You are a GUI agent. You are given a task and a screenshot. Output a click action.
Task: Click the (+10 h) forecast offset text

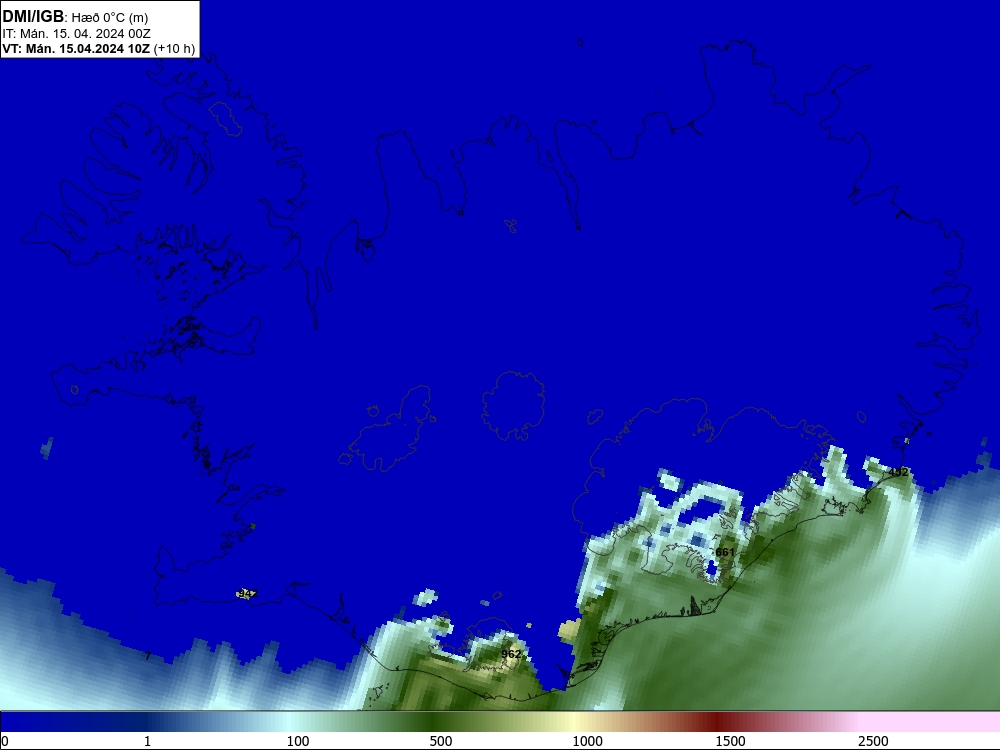(175, 49)
